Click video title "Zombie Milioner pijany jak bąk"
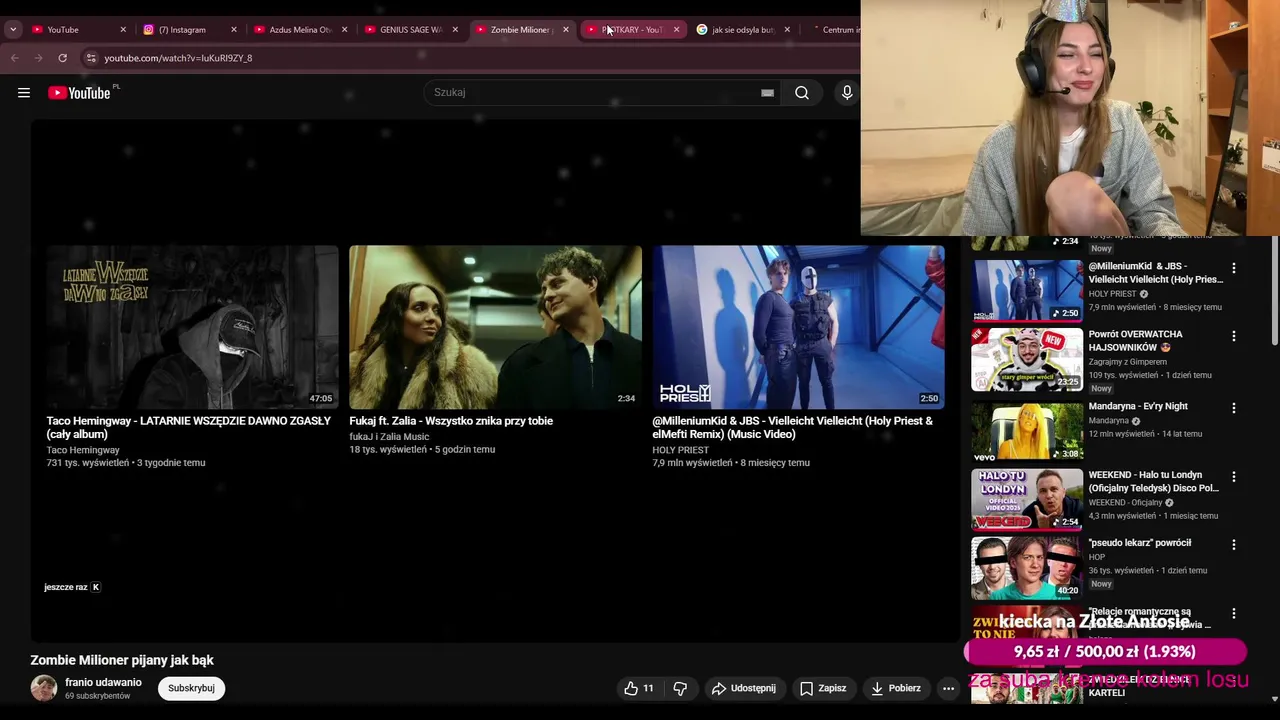This screenshot has width=1280, height=720. point(122,660)
